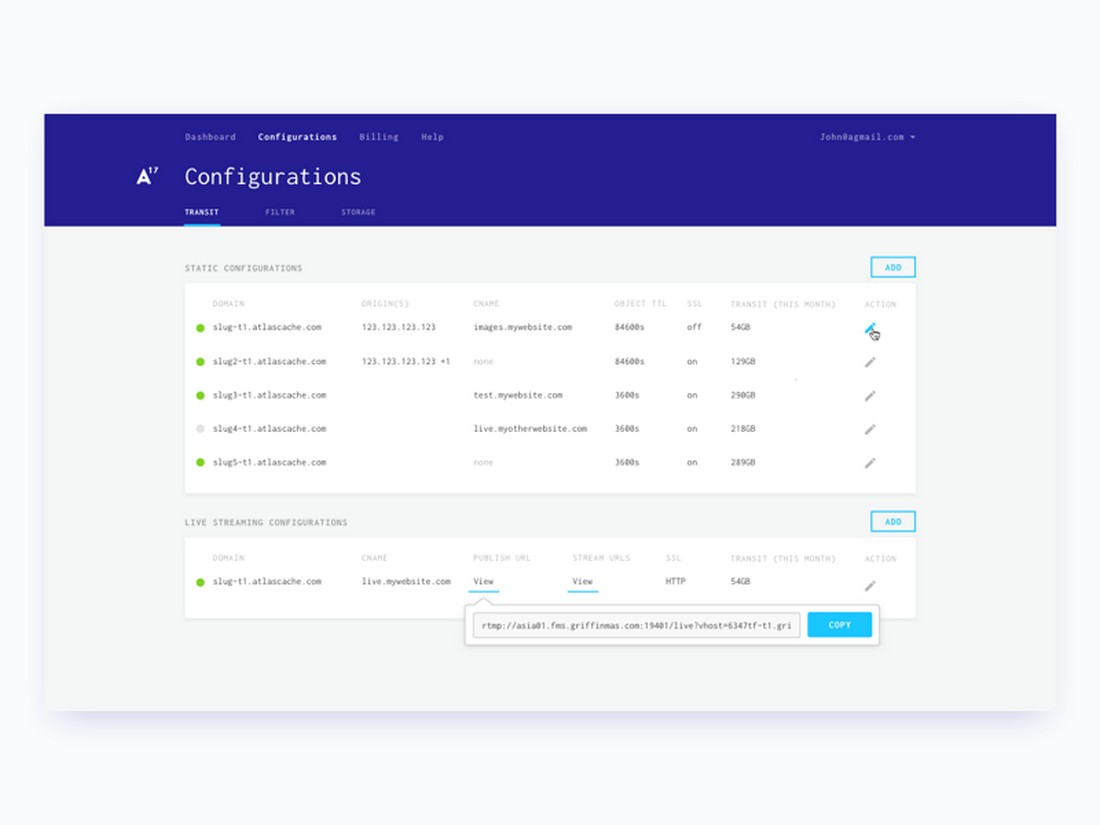Click green status dot for slug5-t1.atlascache.com
The image size is (1100, 825).
(200, 462)
